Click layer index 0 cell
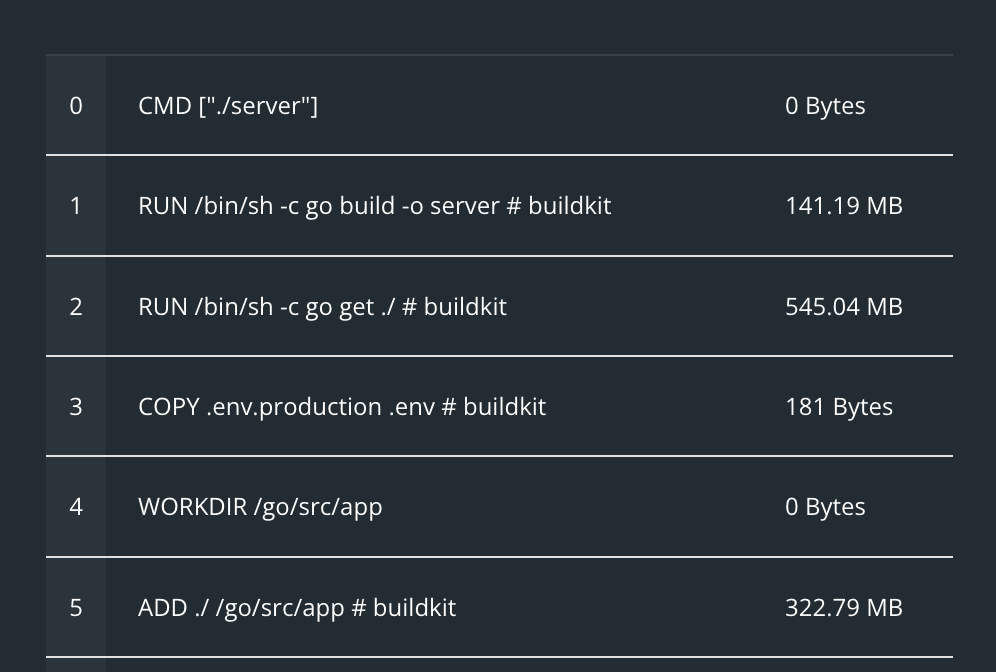Image resolution: width=996 pixels, height=672 pixels. [x=76, y=105]
